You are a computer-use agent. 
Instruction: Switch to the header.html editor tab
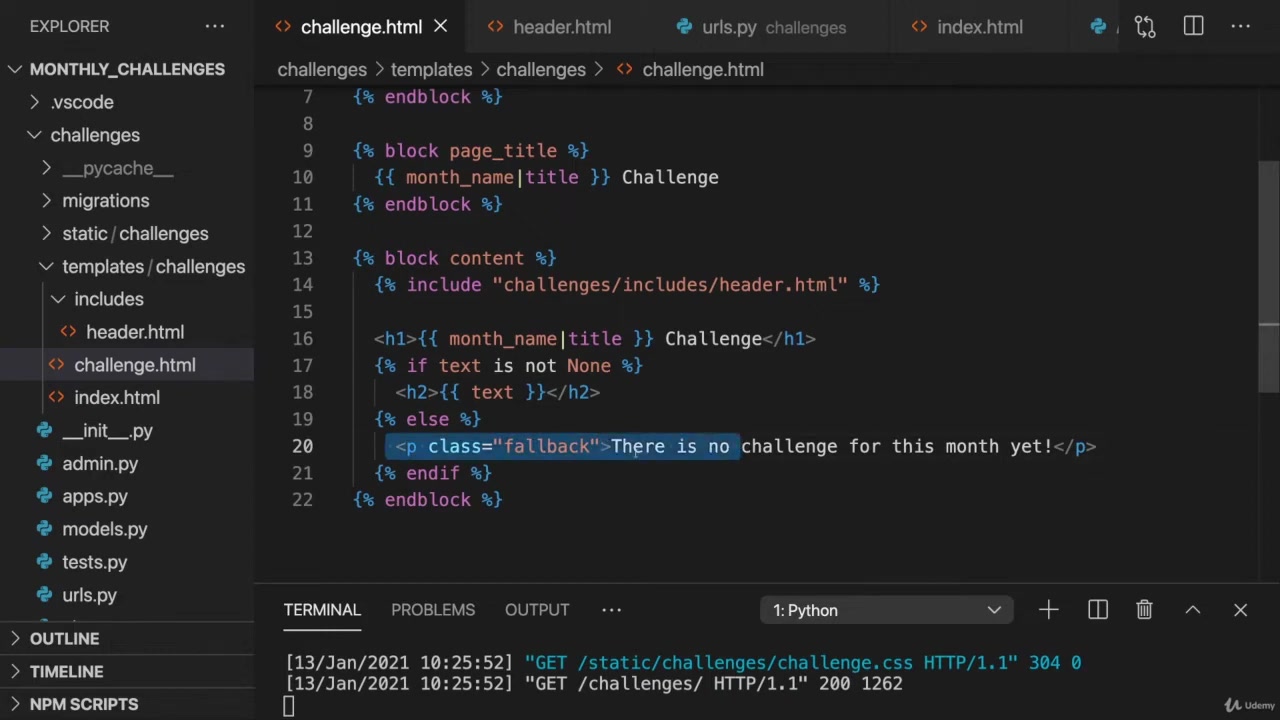(x=561, y=27)
